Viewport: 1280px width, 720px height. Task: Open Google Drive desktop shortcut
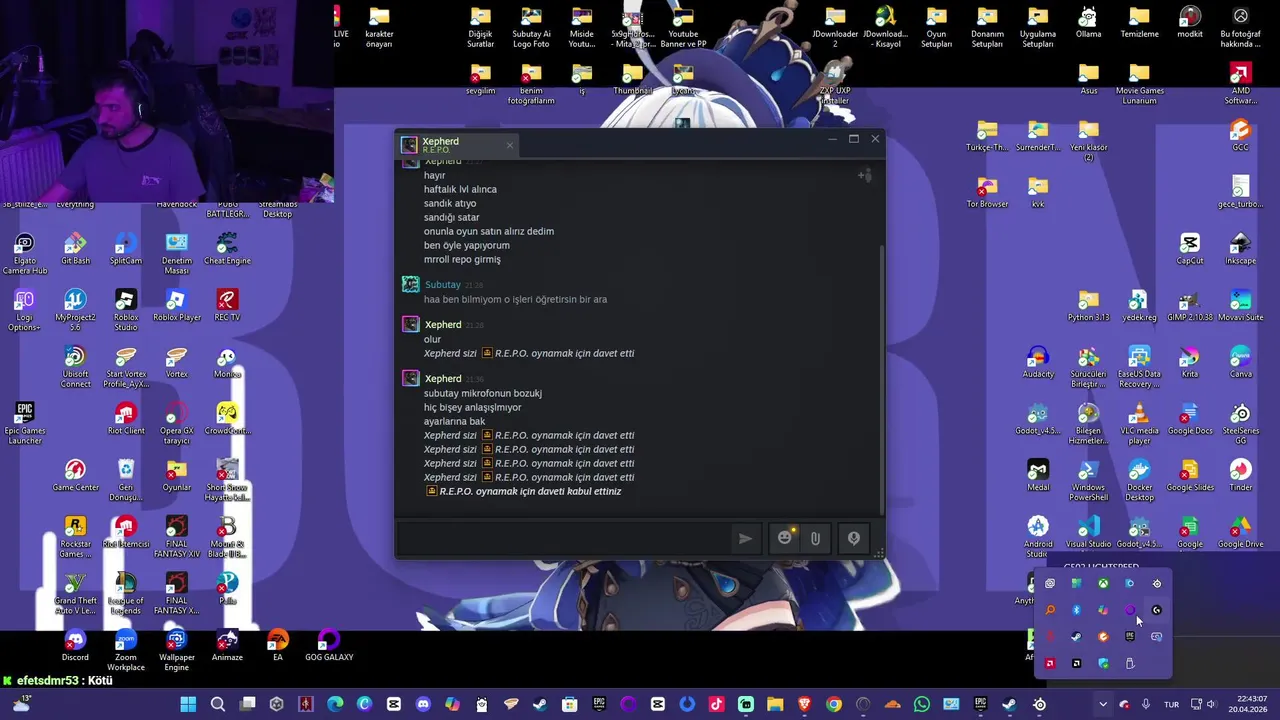[x=1240, y=532]
